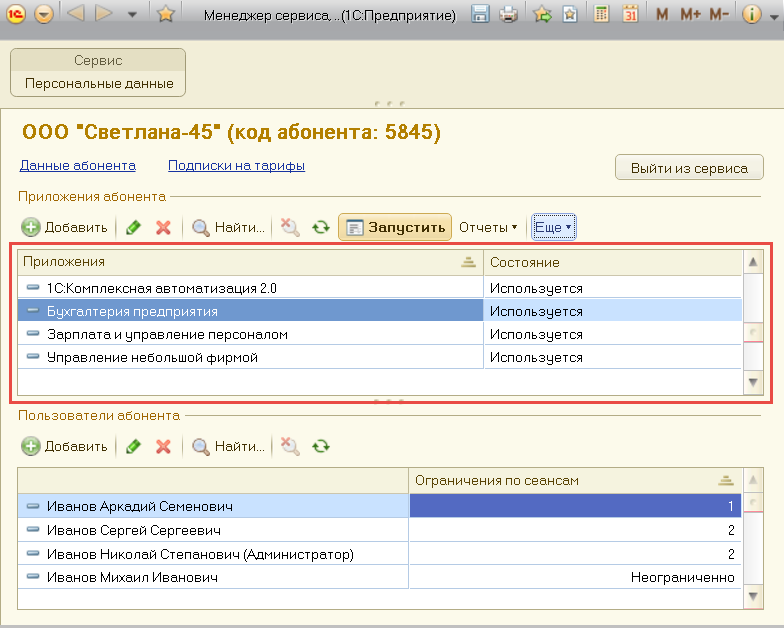Select Бухгалтерия предприятия row
This screenshot has width=784, height=628.
pos(250,311)
